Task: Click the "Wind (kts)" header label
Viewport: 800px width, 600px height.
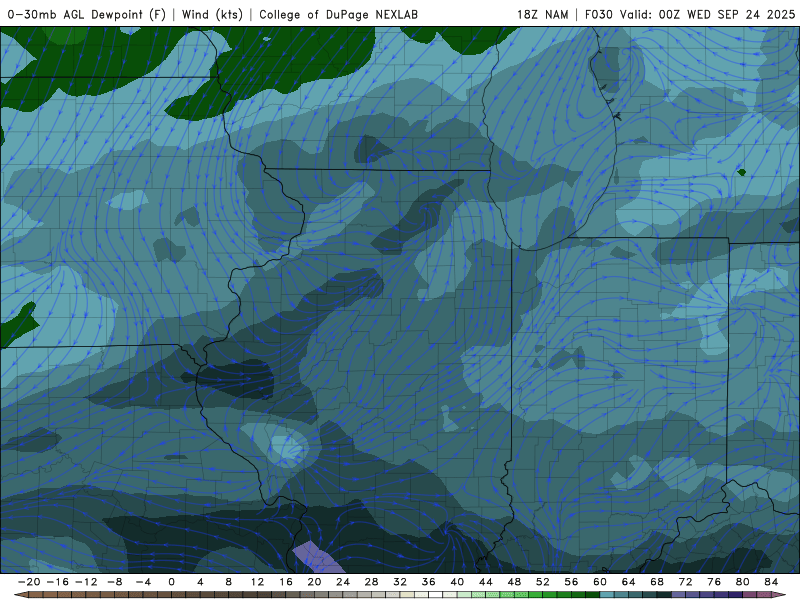Action: (212, 14)
